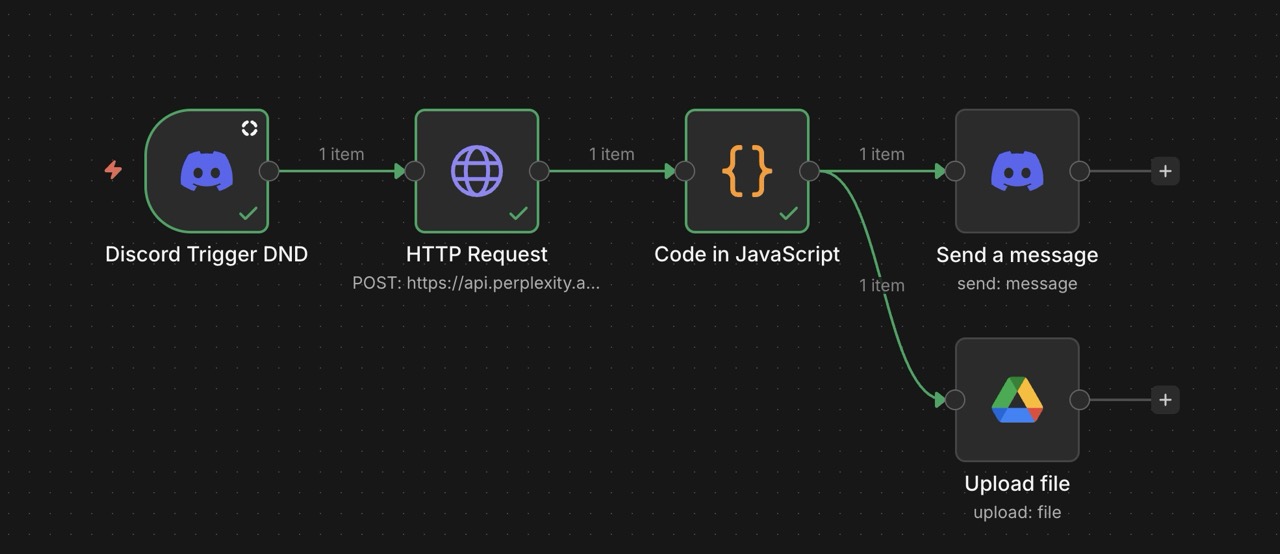Click the Discord Trigger DND output connector

click(x=269, y=171)
